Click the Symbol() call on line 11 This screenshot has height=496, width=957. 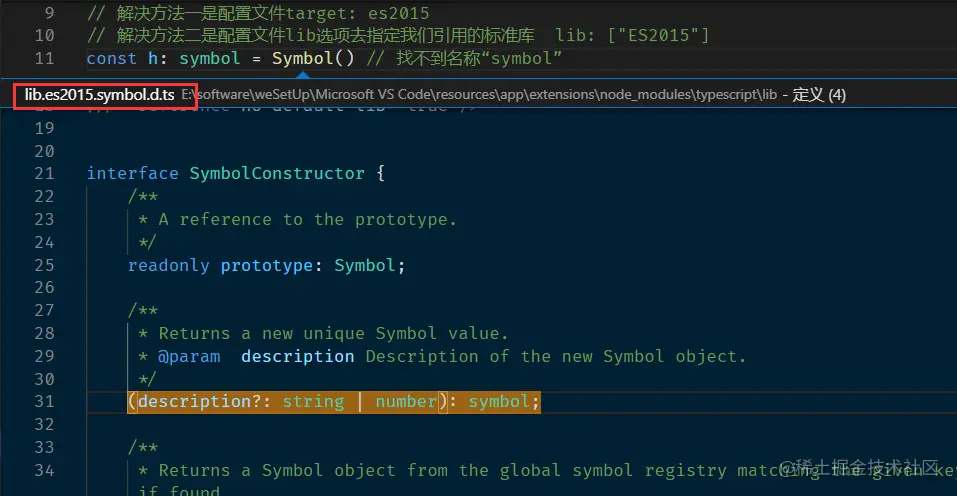coord(312,58)
